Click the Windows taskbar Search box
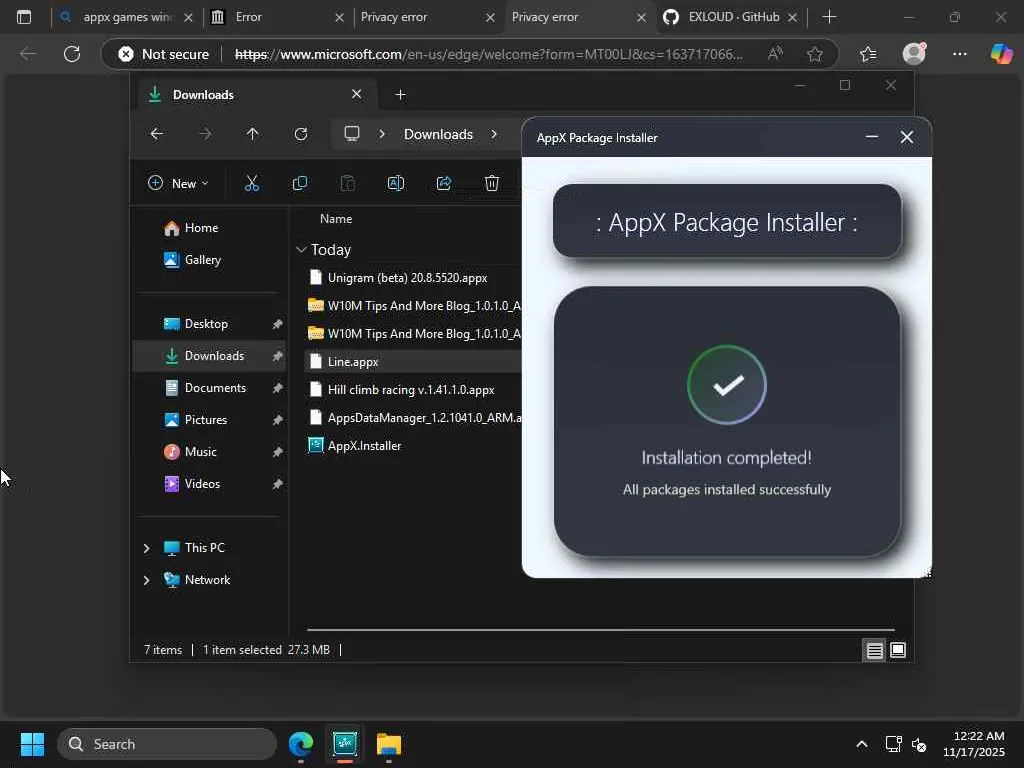 (167, 744)
